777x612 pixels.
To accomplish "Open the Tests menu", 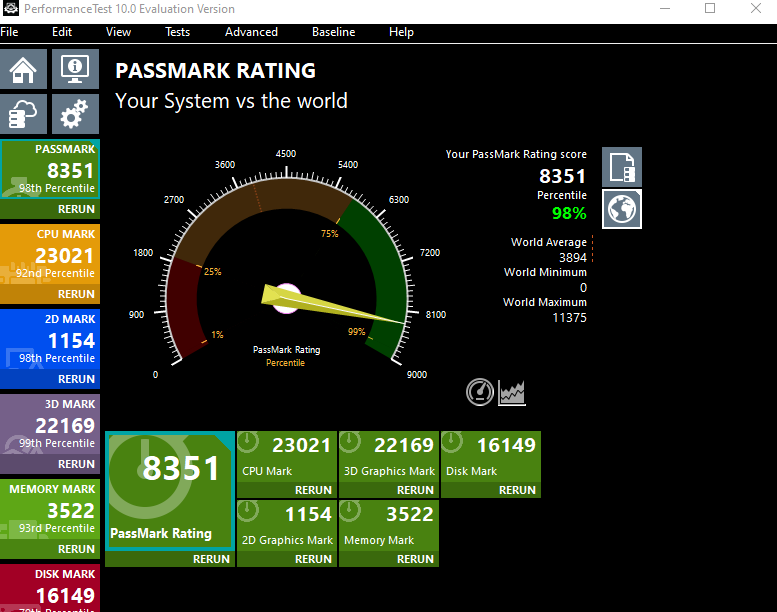I will click(177, 32).
